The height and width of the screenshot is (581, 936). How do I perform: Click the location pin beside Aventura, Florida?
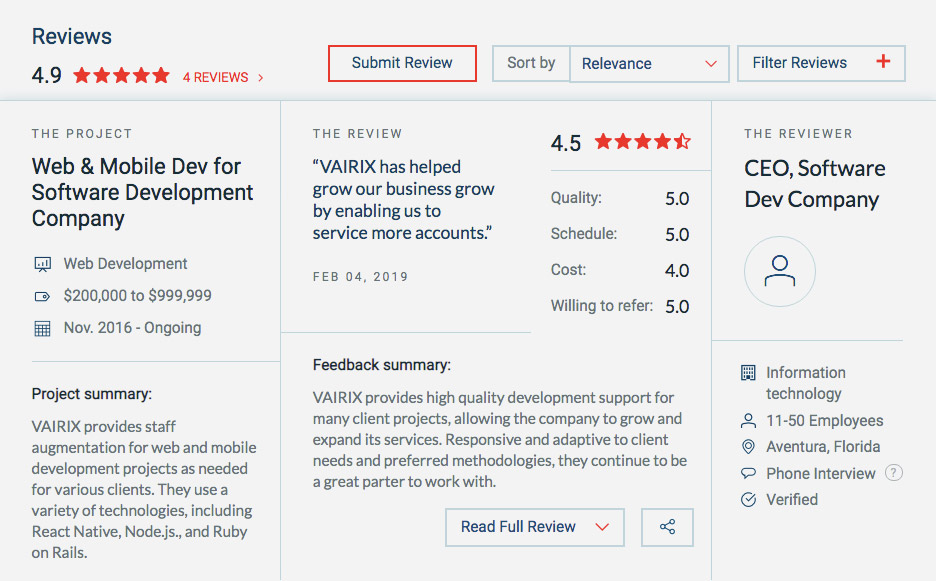748,447
